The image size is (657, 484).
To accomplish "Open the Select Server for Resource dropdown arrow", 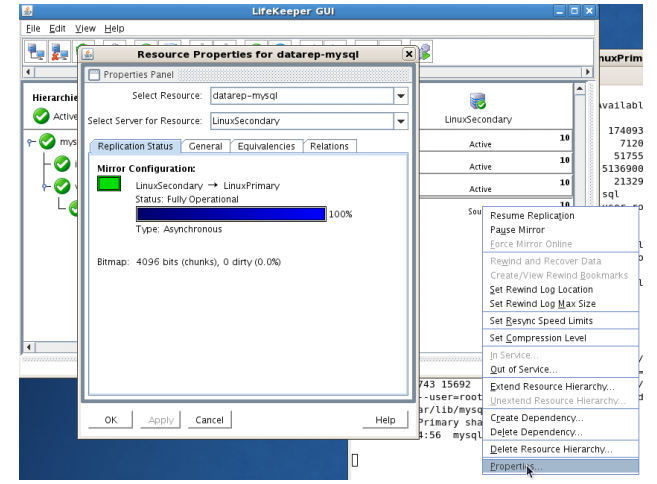I will point(401,121).
